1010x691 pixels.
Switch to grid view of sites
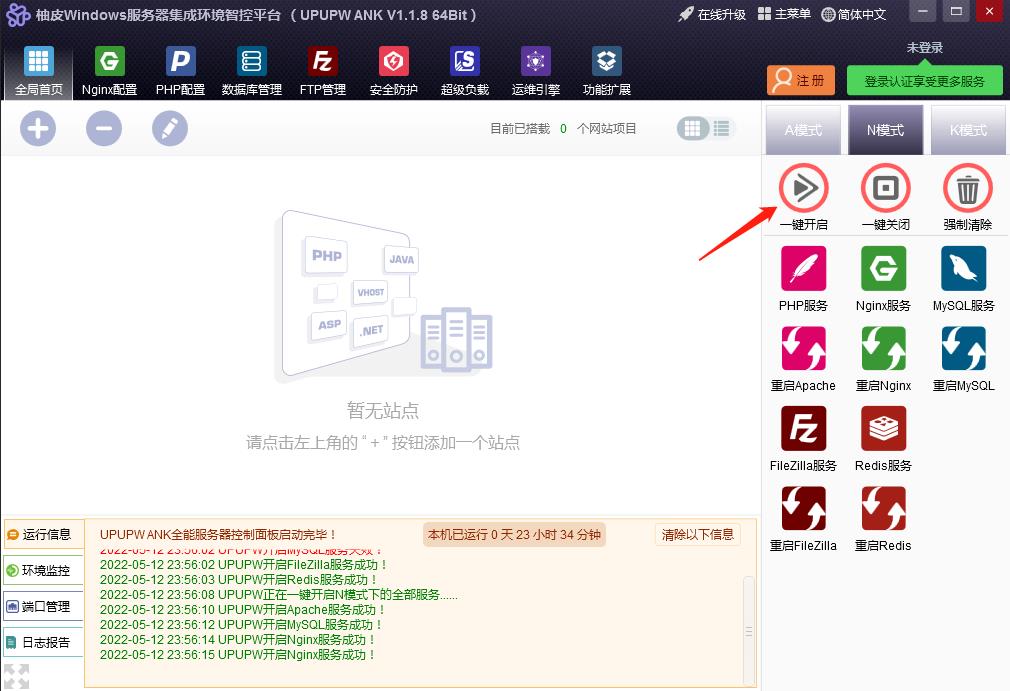[692, 128]
